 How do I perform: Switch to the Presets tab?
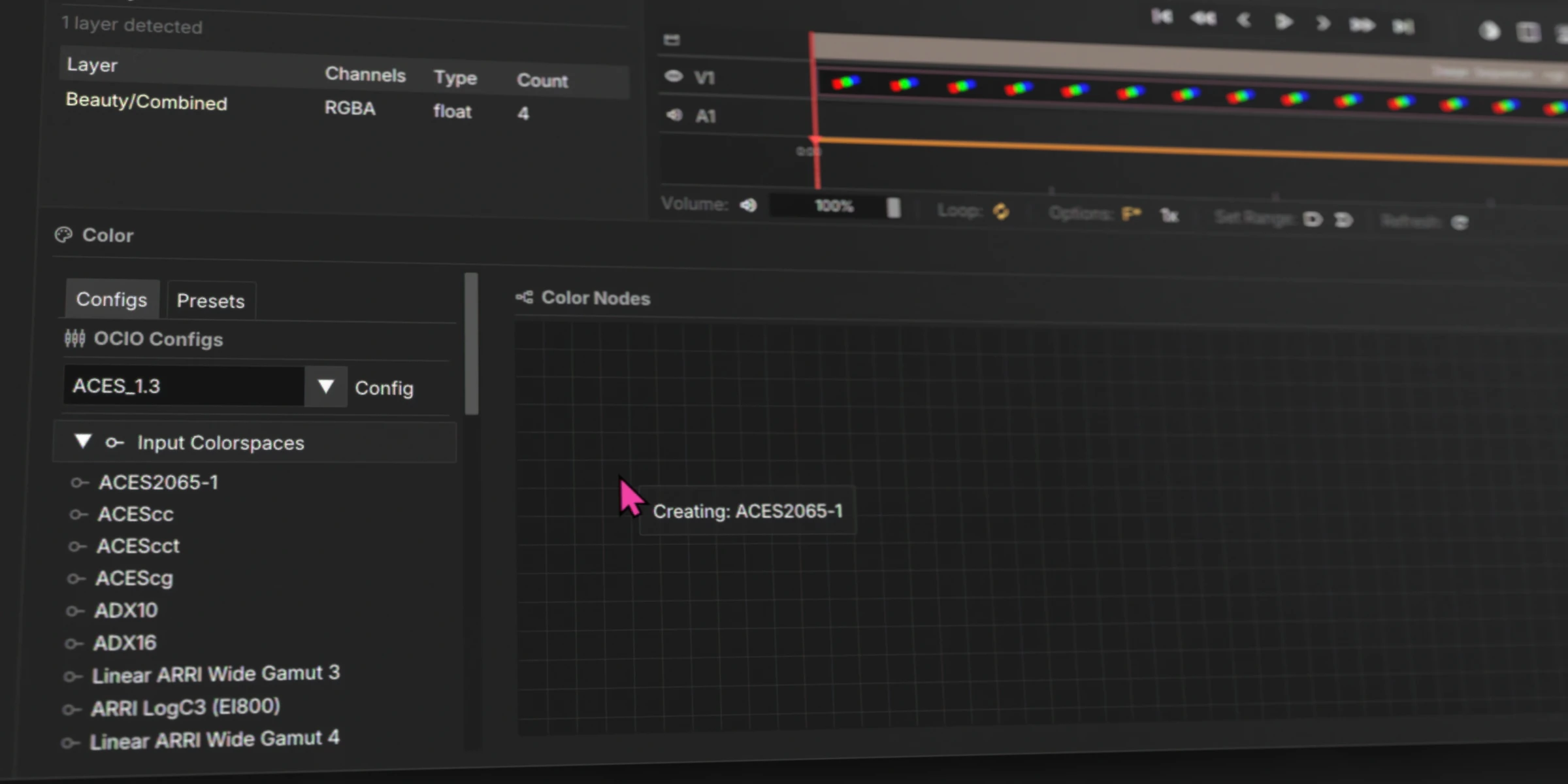pos(210,301)
